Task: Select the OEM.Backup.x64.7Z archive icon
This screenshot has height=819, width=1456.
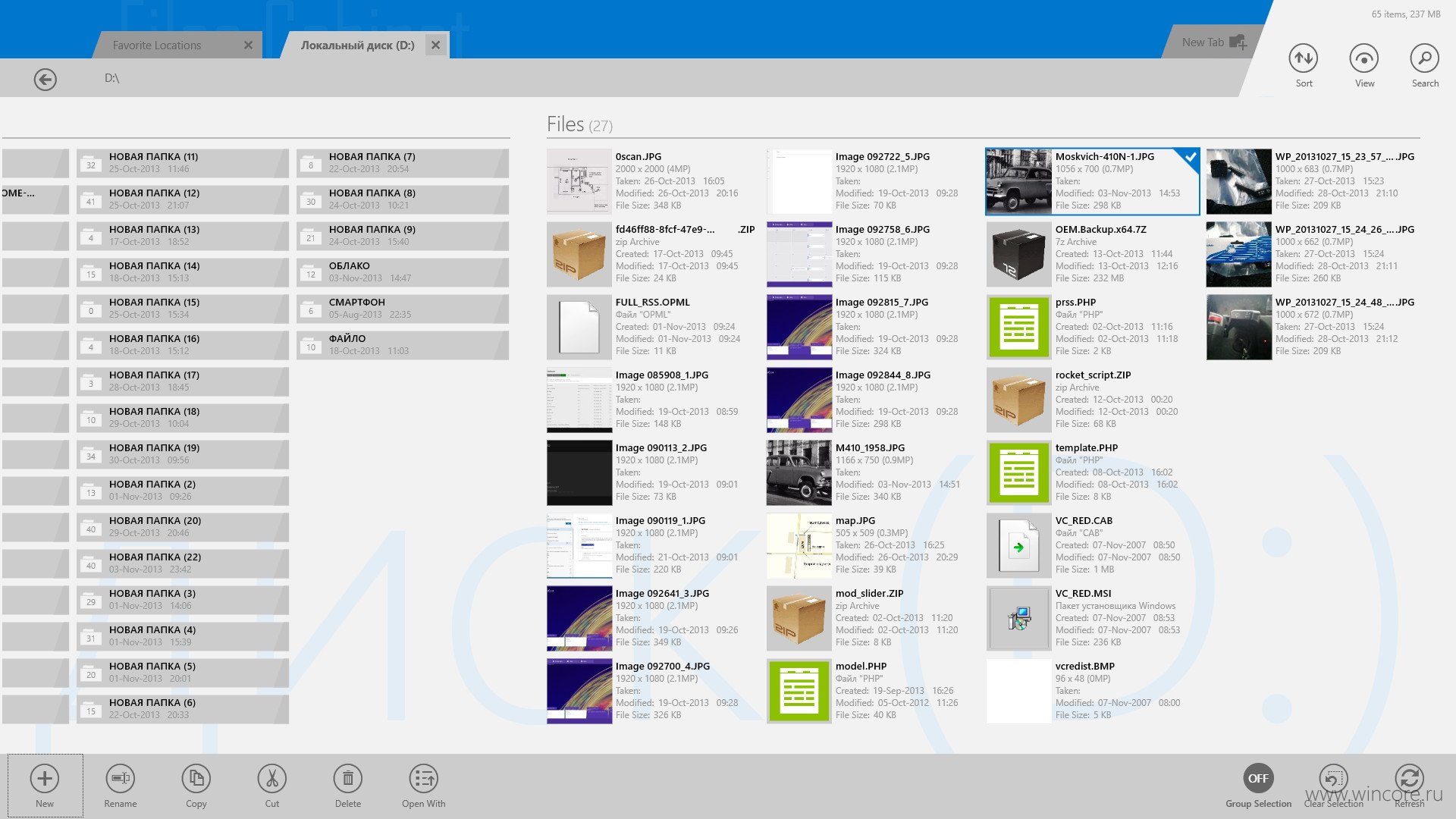Action: coord(1019,254)
